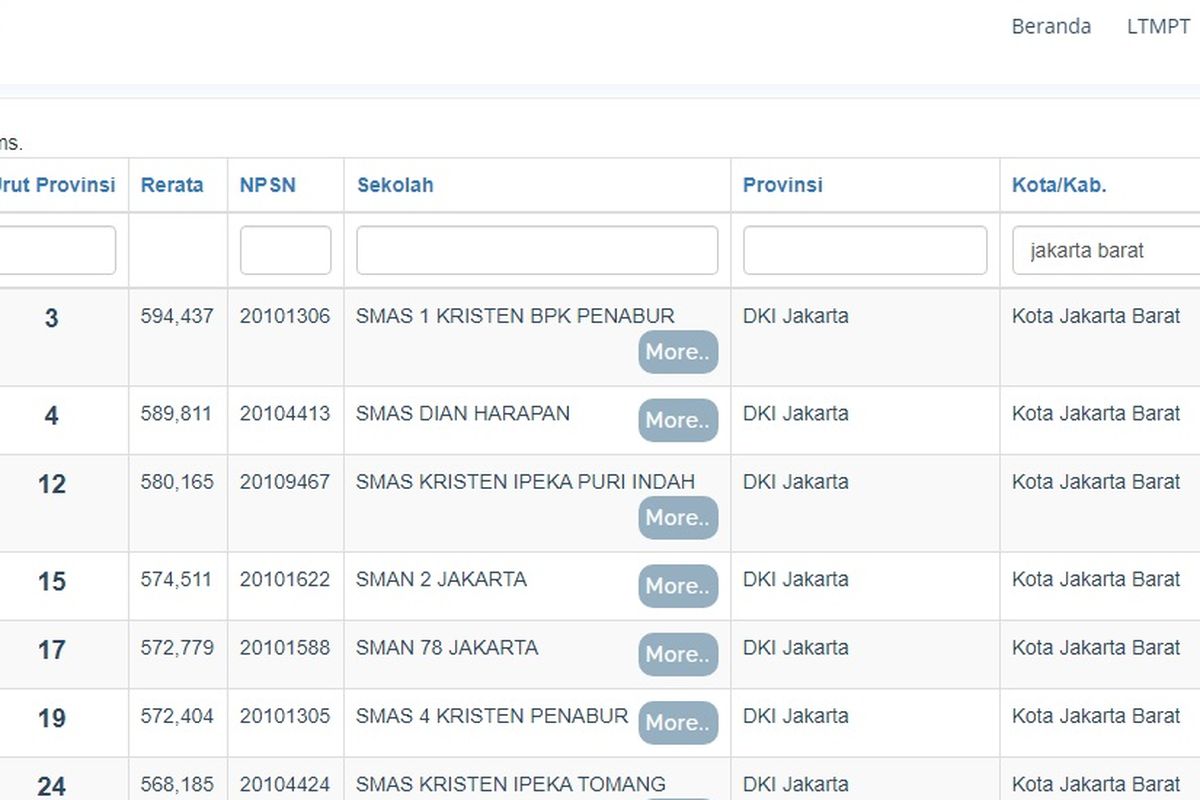Viewport: 1200px width, 800px height.
Task: Expand More for SMAS 1 Kristen BPK Penabur
Action: [678, 352]
